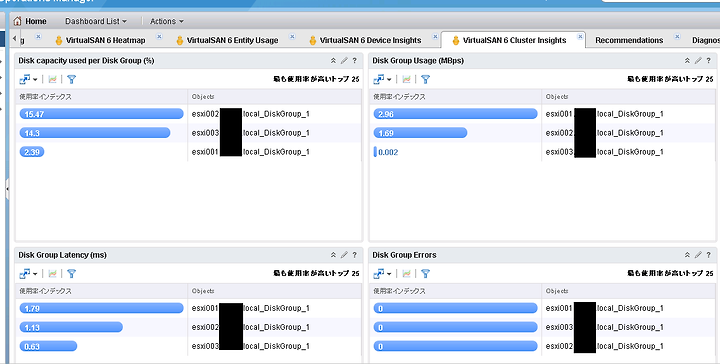Viewport: 720px width, 364px height.
Task: Open navigation dropdown in Disk Group Errors widget
Action: pyautogui.click(x=382, y=274)
